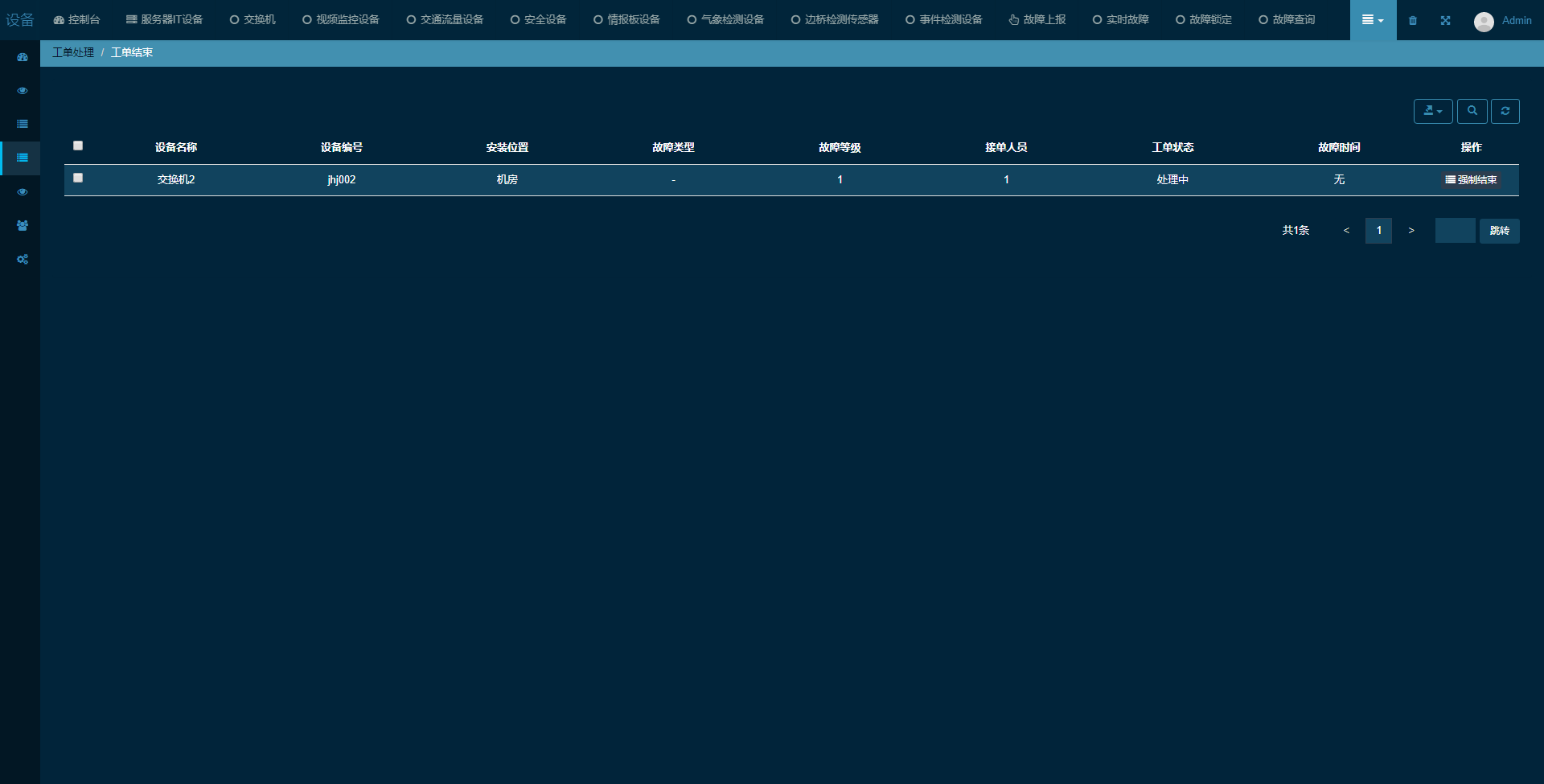Screen dimensions: 1544x784
Task: Go to previous page with < arrow
Action: 1346,231
